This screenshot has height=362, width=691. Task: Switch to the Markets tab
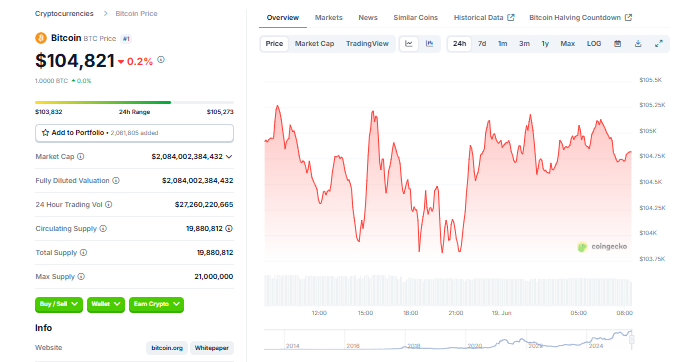pyautogui.click(x=328, y=18)
